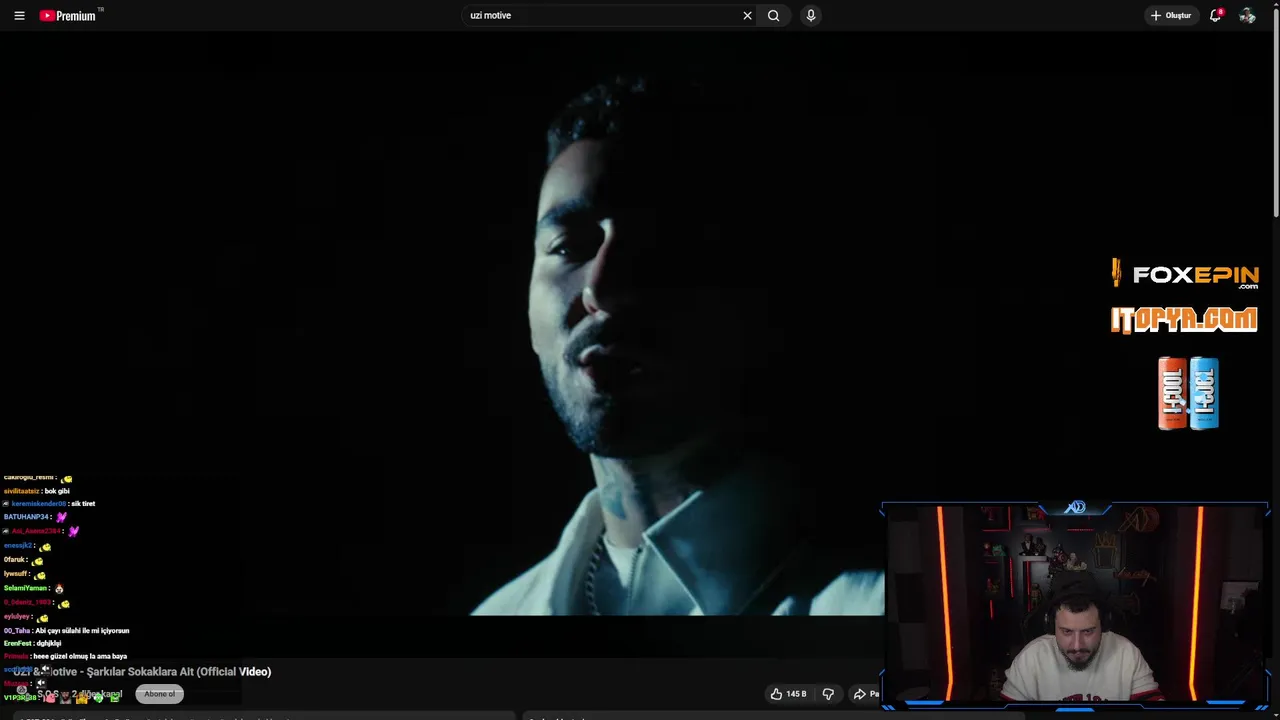
Task: Run search with magnifying glass button
Action: click(773, 15)
